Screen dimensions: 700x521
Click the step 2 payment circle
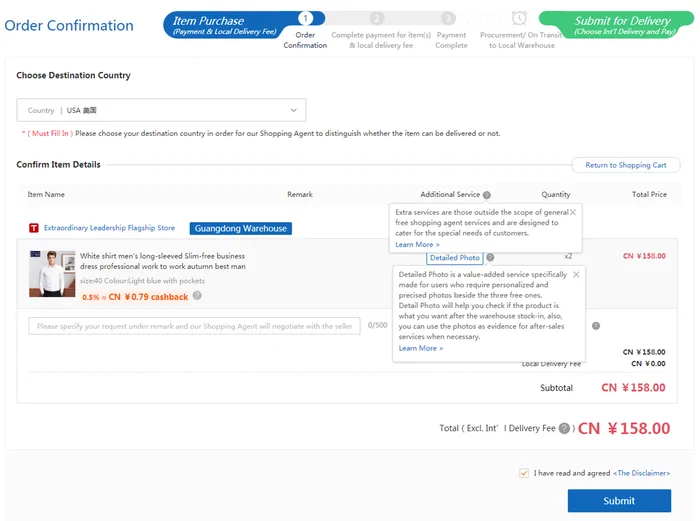tap(377, 18)
